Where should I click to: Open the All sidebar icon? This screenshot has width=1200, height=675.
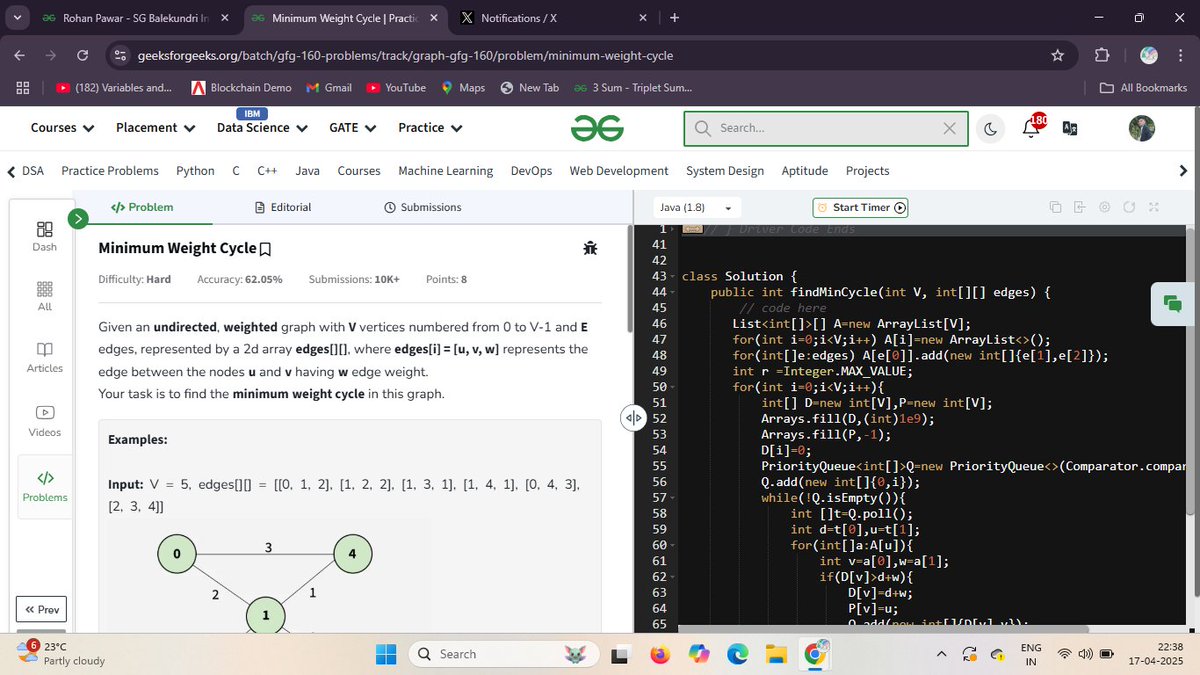44,296
